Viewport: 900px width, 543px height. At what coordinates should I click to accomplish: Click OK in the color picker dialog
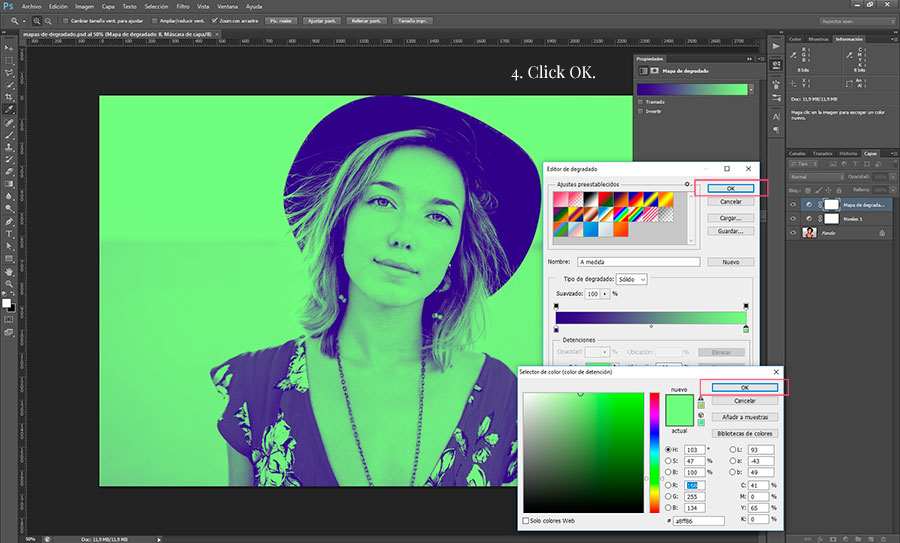(x=743, y=387)
